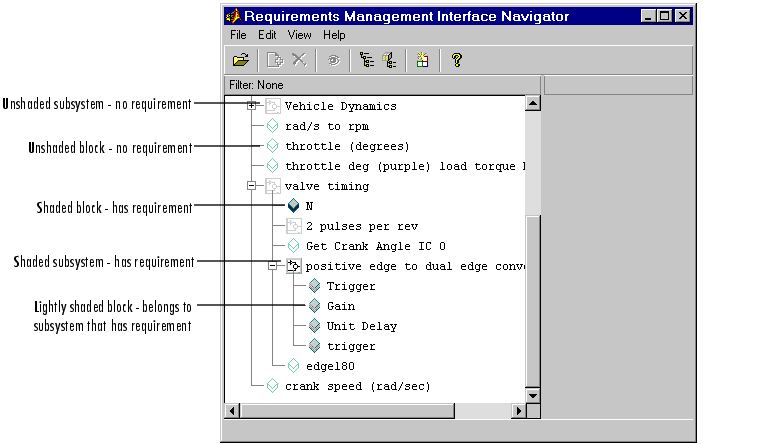Click the expand tree toolbar icon
Viewport: 758px width, 444px height.
point(367,60)
